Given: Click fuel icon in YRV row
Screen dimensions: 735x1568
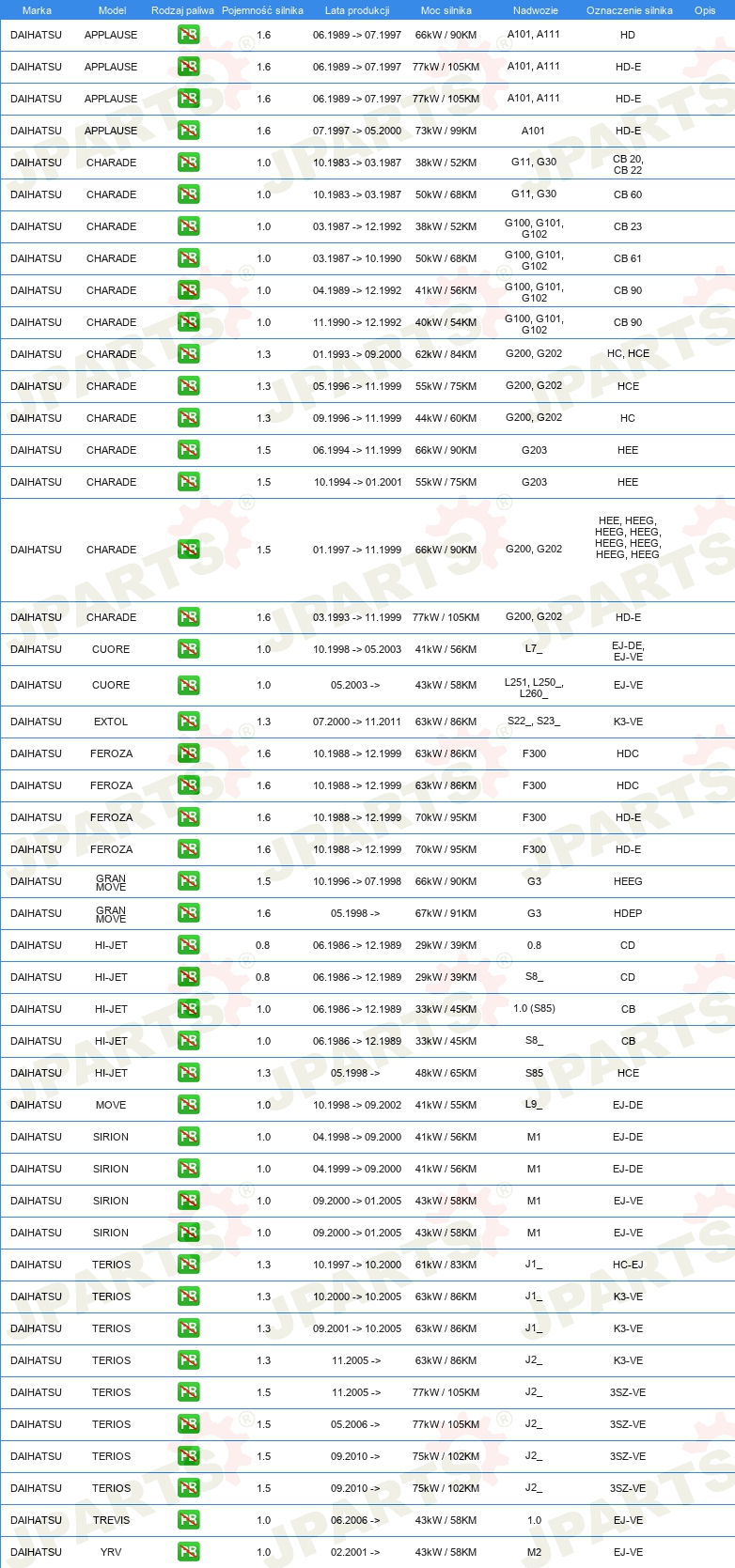Looking at the screenshot, I should 188,1552.
